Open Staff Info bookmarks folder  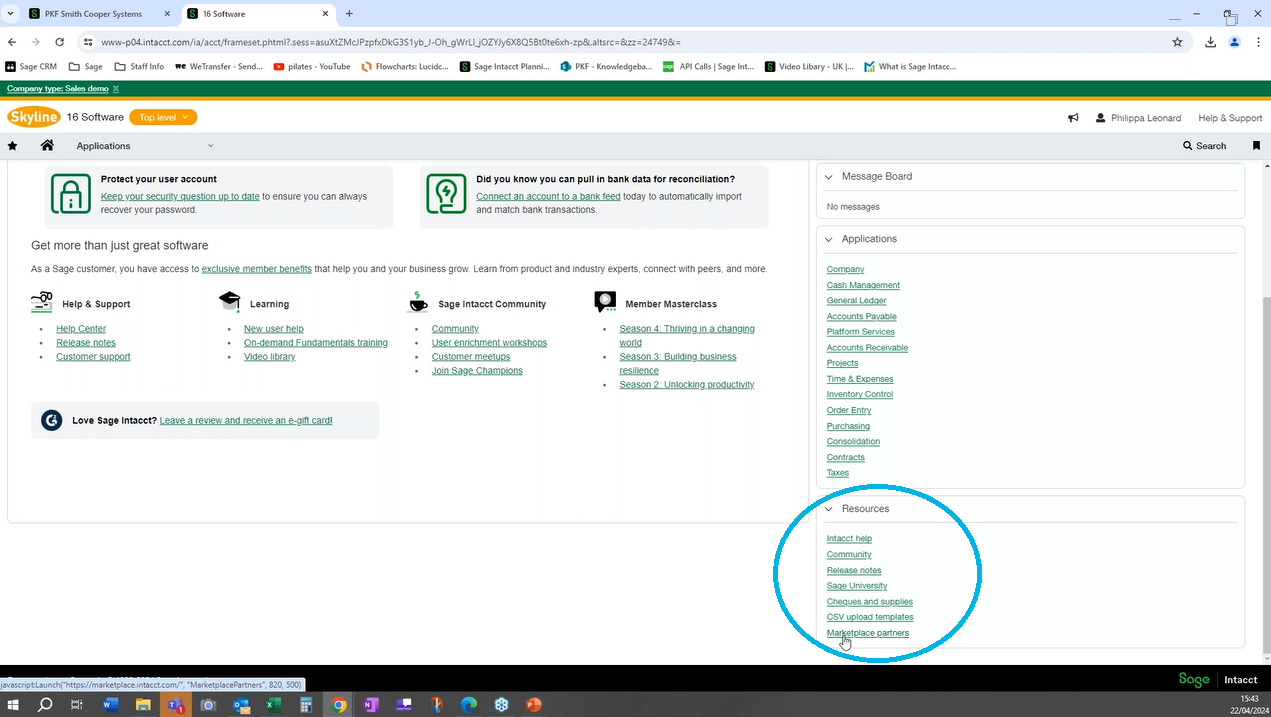[x=139, y=67]
